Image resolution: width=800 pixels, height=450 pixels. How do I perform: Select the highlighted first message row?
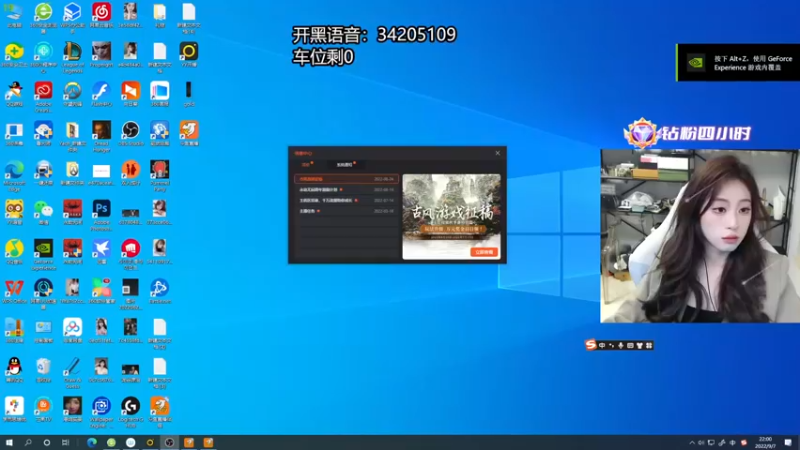(x=346, y=179)
